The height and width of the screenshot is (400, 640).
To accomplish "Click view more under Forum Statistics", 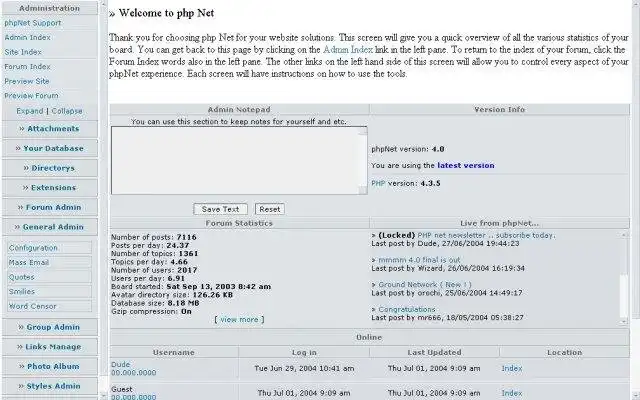I will point(239,320).
